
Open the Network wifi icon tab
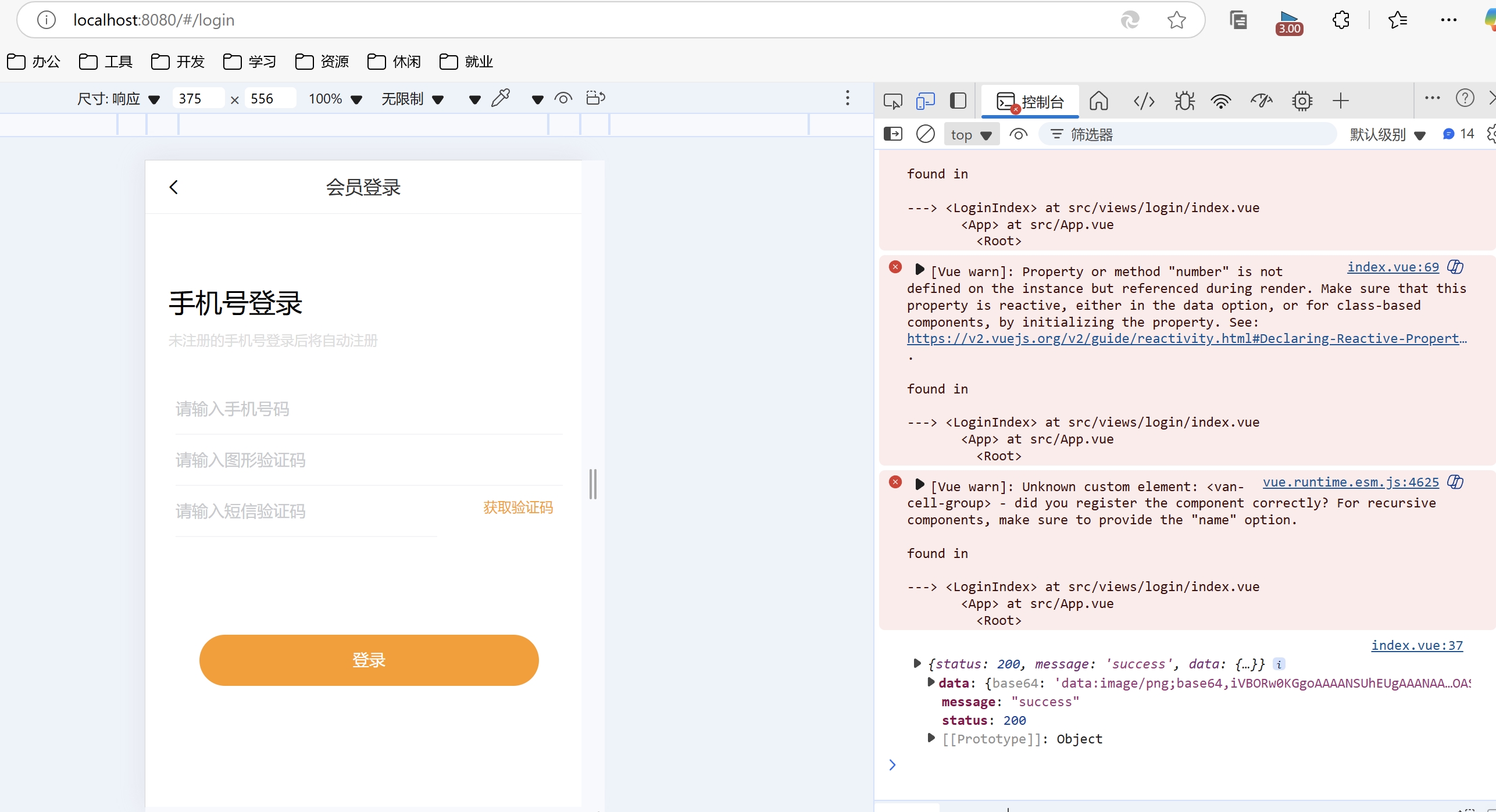[1220, 101]
